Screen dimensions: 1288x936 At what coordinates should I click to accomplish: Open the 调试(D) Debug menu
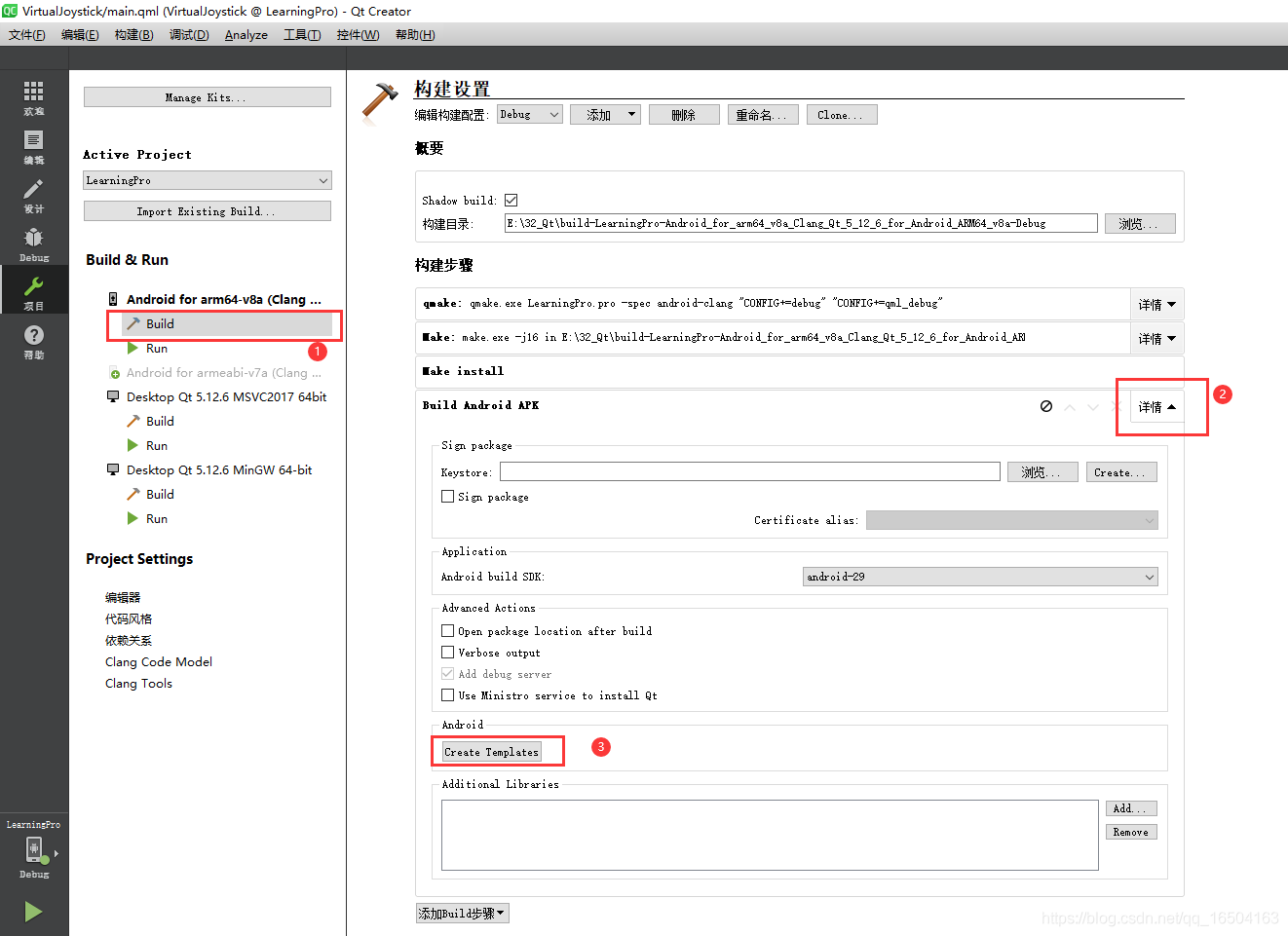(x=189, y=34)
